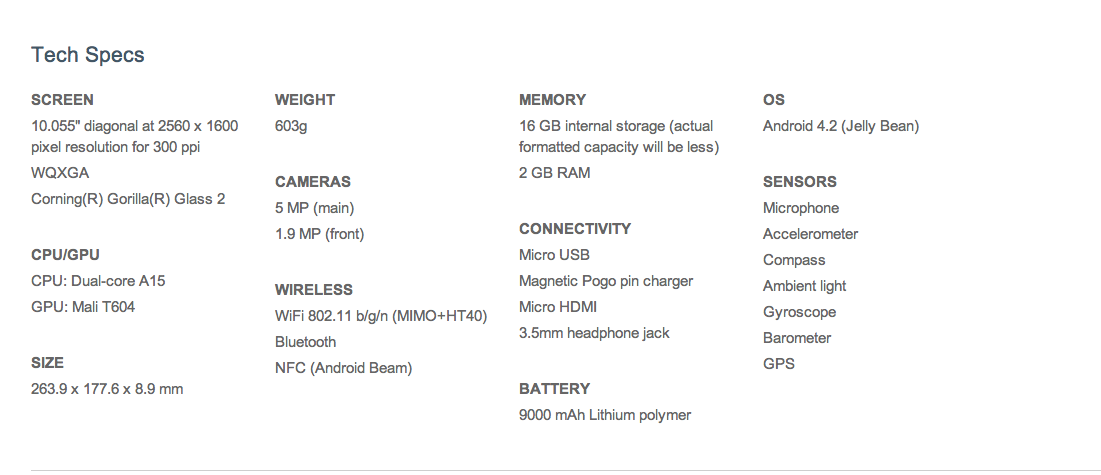Select the Barometer sensor entry
Image resolution: width=1101 pixels, height=475 pixels.
(x=797, y=338)
